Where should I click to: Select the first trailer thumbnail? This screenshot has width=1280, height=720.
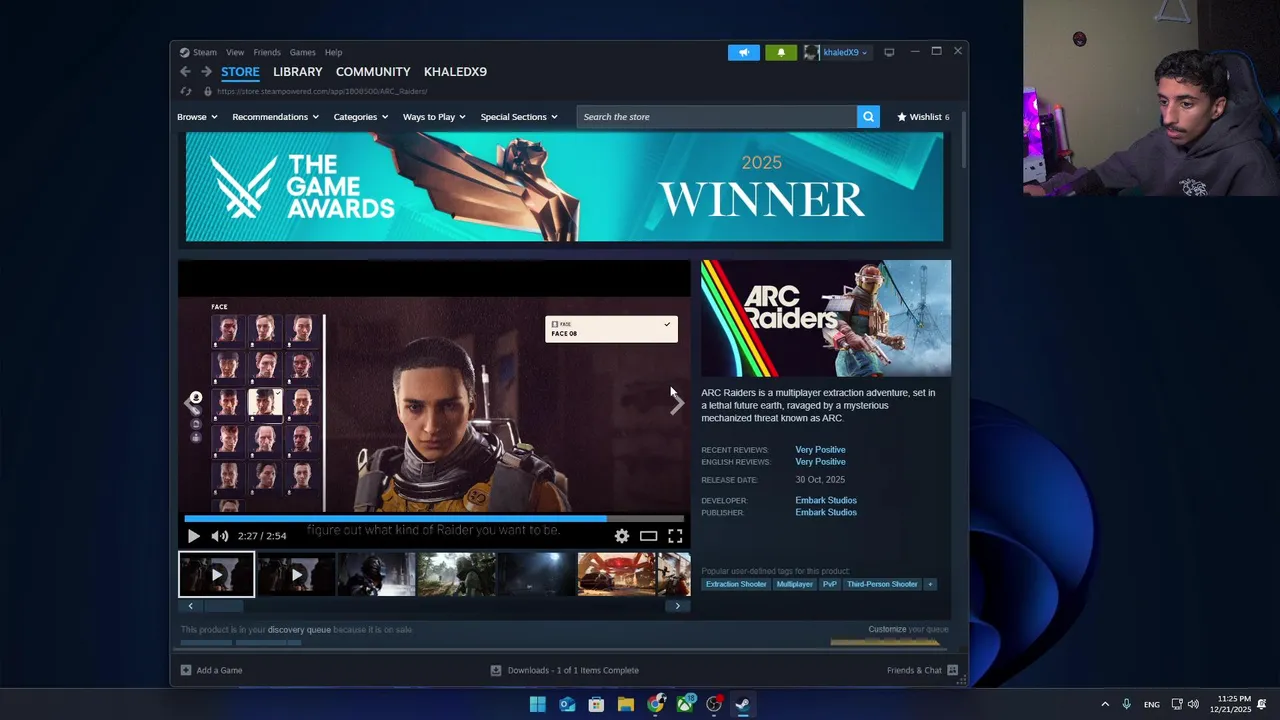(x=216, y=574)
